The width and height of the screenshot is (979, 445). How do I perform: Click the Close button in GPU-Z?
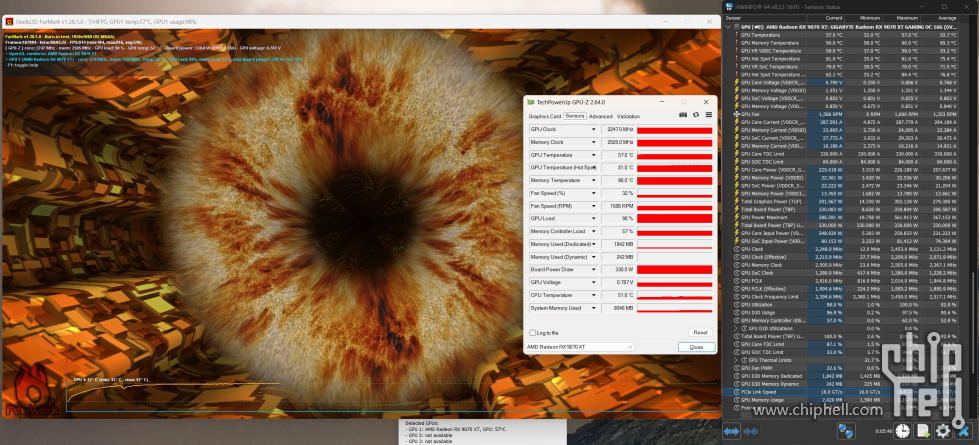click(x=696, y=347)
